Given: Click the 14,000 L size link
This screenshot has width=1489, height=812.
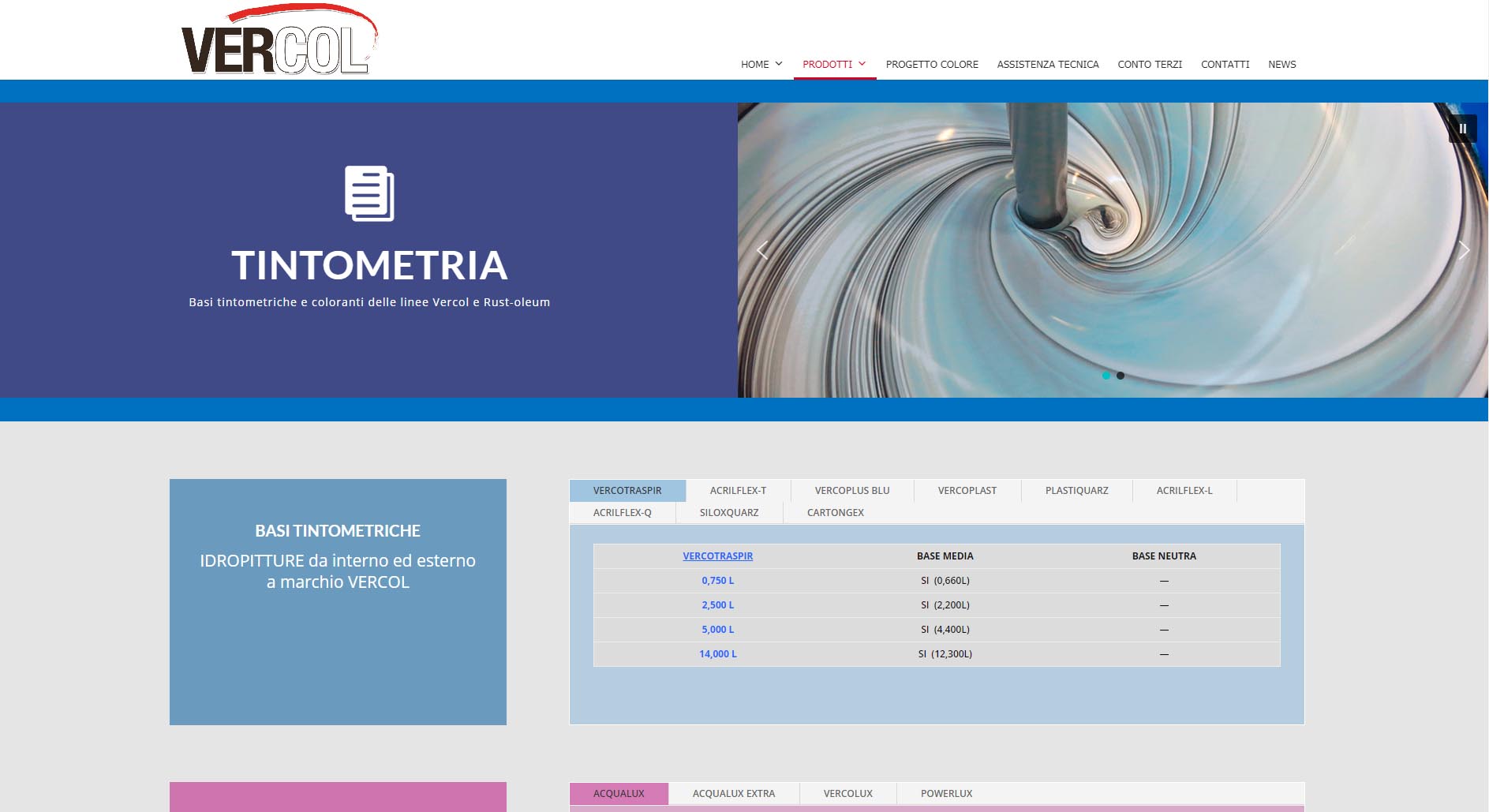Looking at the screenshot, I should tap(717, 654).
